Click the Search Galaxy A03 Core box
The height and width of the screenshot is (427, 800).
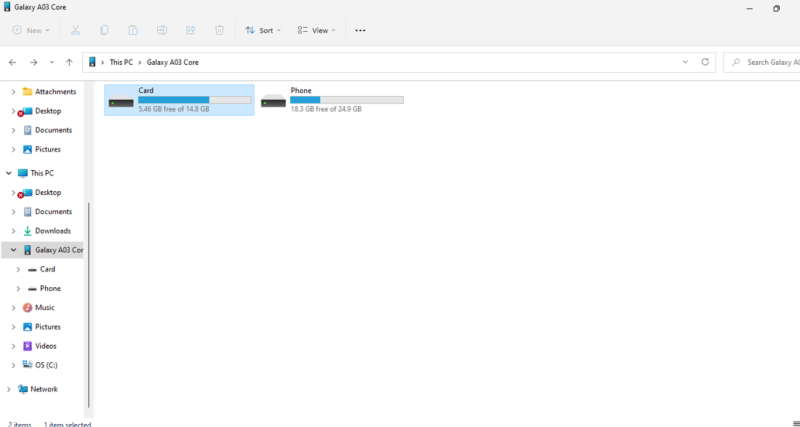pyautogui.click(x=761, y=62)
